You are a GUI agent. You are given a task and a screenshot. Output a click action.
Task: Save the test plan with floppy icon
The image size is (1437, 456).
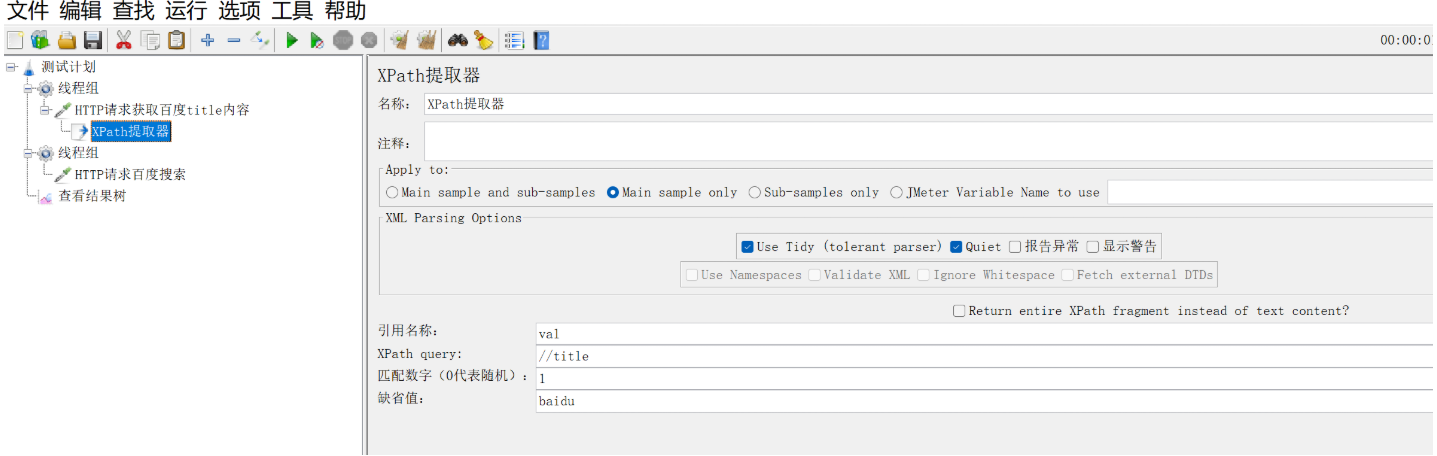[93, 40]
